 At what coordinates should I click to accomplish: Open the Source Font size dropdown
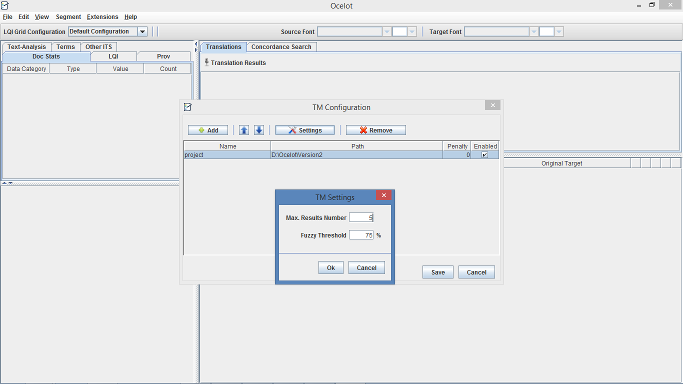(x=412, y=31)
